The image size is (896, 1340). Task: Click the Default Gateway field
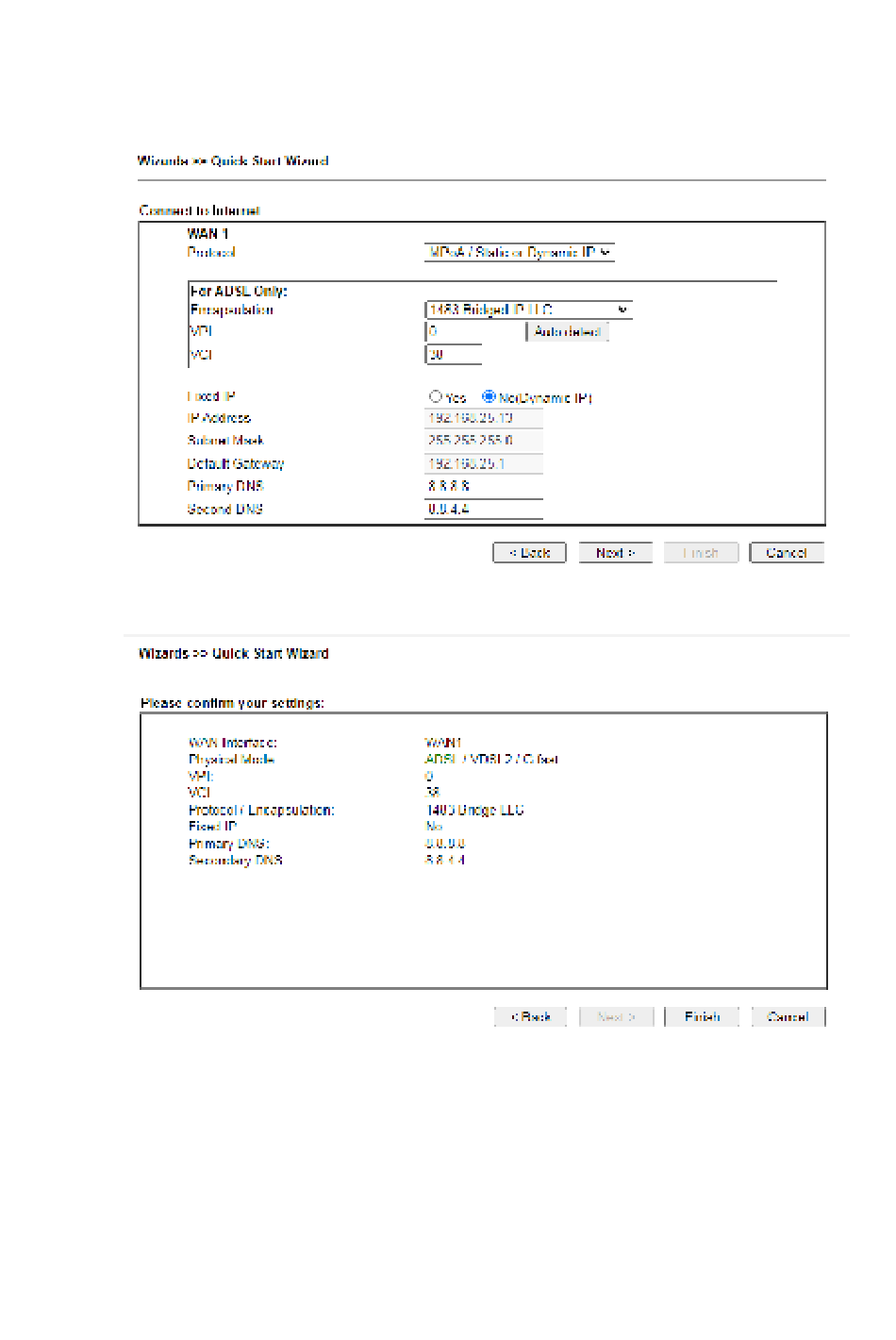(x=484, y=463)
